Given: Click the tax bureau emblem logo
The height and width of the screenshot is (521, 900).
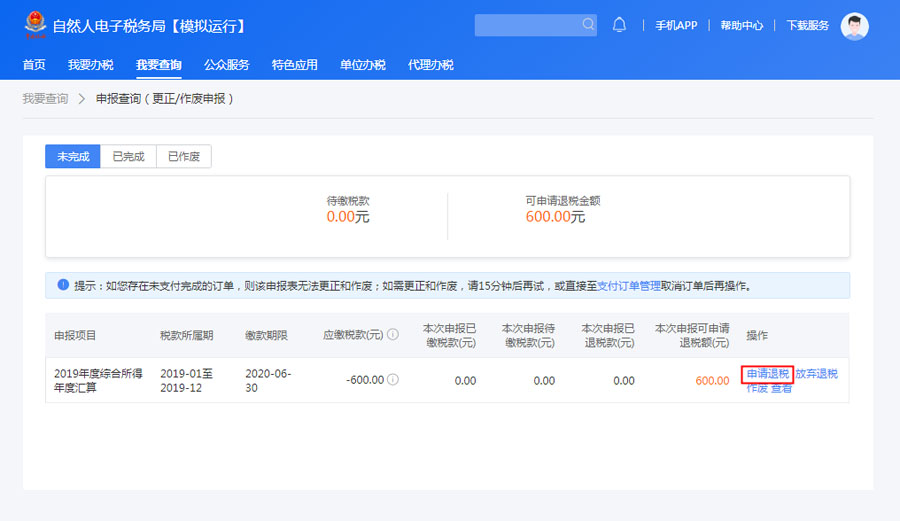Looking at the screenshot, I should (x=34, y=25).
